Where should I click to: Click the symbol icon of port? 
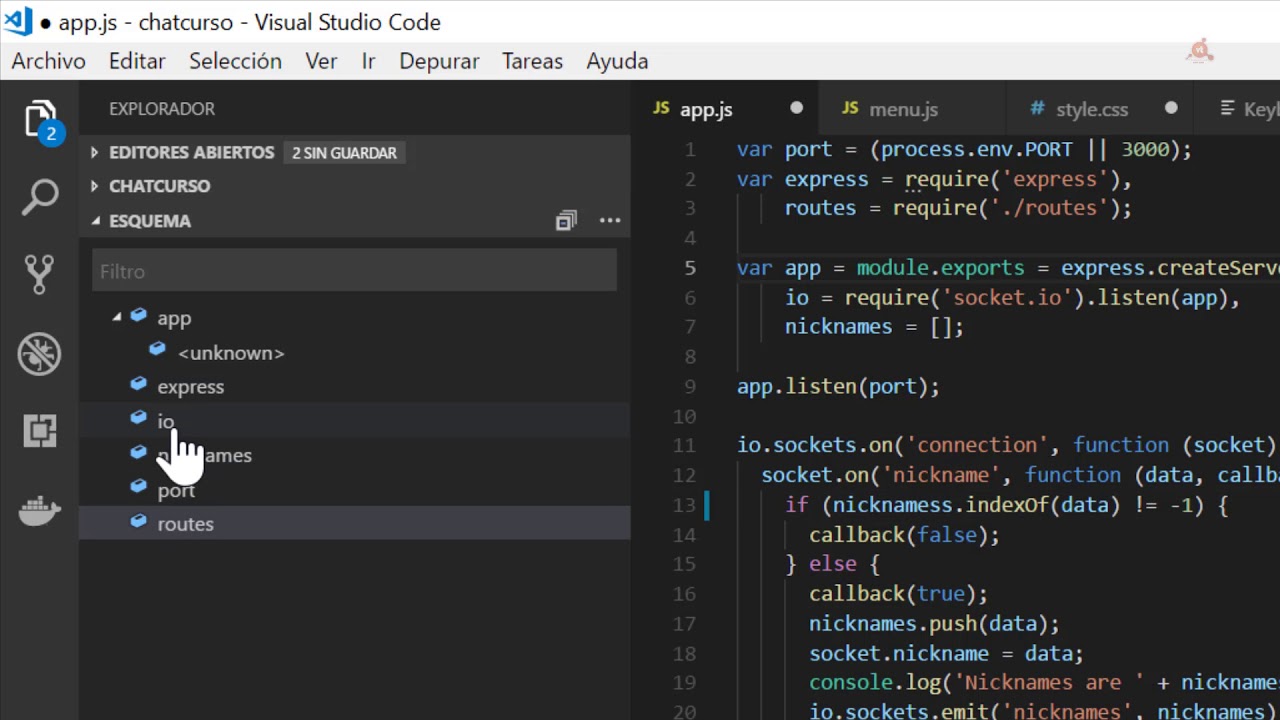click(x=139, y=487)
